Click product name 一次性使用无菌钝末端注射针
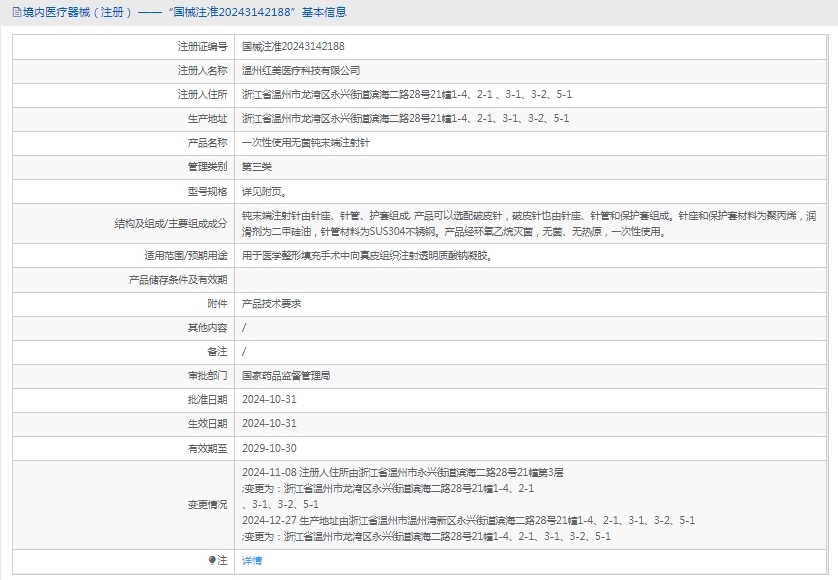The height and width of the screenshot is (580, 838). click(x=306, y=143)
